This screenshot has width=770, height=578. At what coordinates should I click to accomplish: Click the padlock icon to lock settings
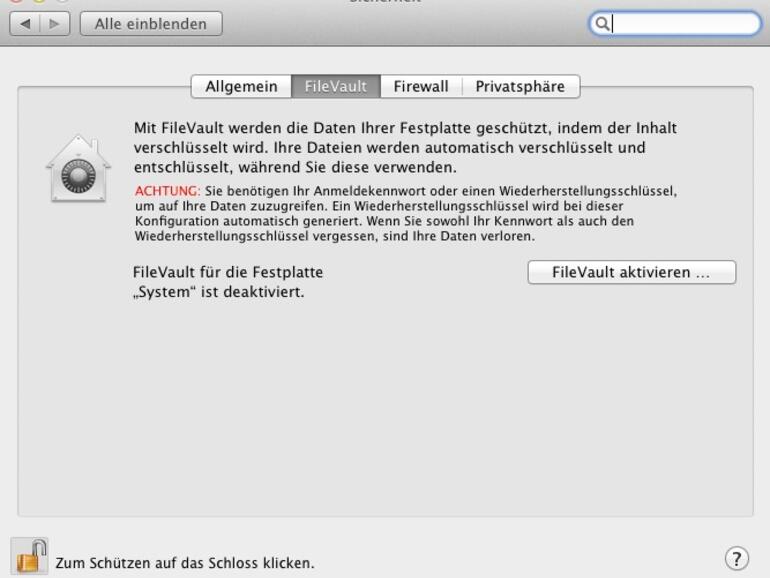pos(29,556)
